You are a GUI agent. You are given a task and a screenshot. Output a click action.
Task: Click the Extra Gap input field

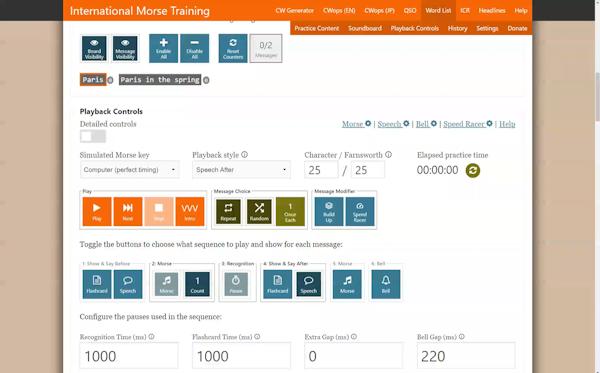click(x=354, y=356)
